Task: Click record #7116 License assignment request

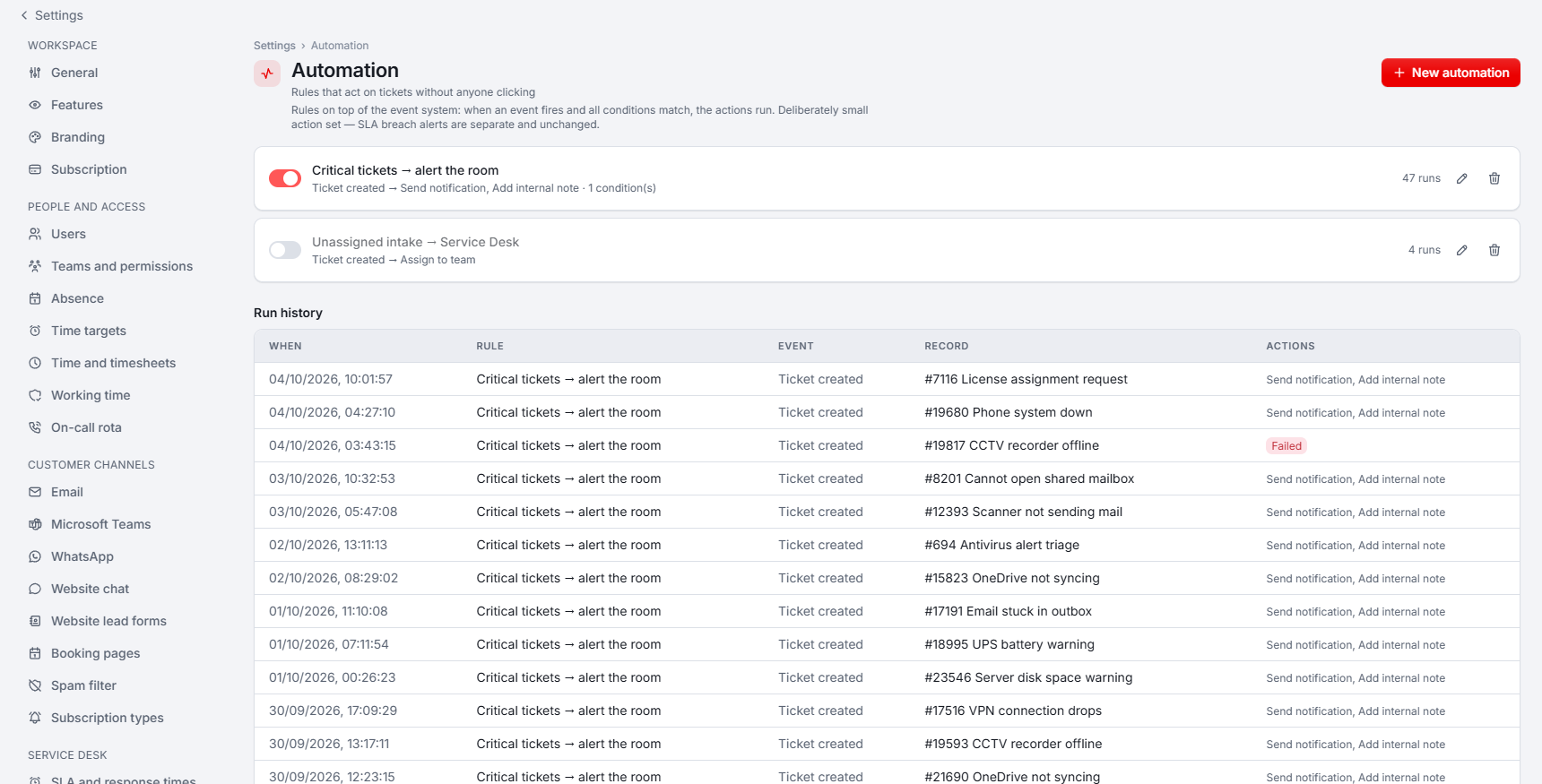Action: (x=1026, y=379)
